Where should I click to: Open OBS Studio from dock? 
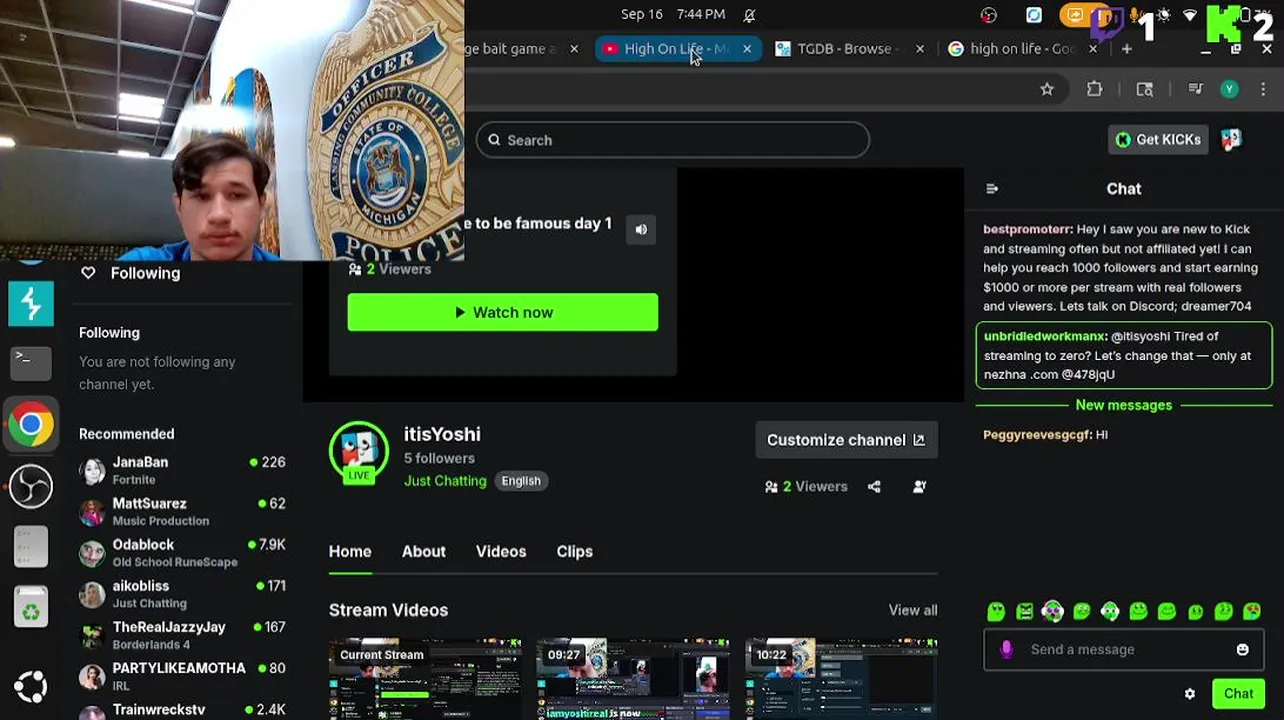[x=31, y=486]
